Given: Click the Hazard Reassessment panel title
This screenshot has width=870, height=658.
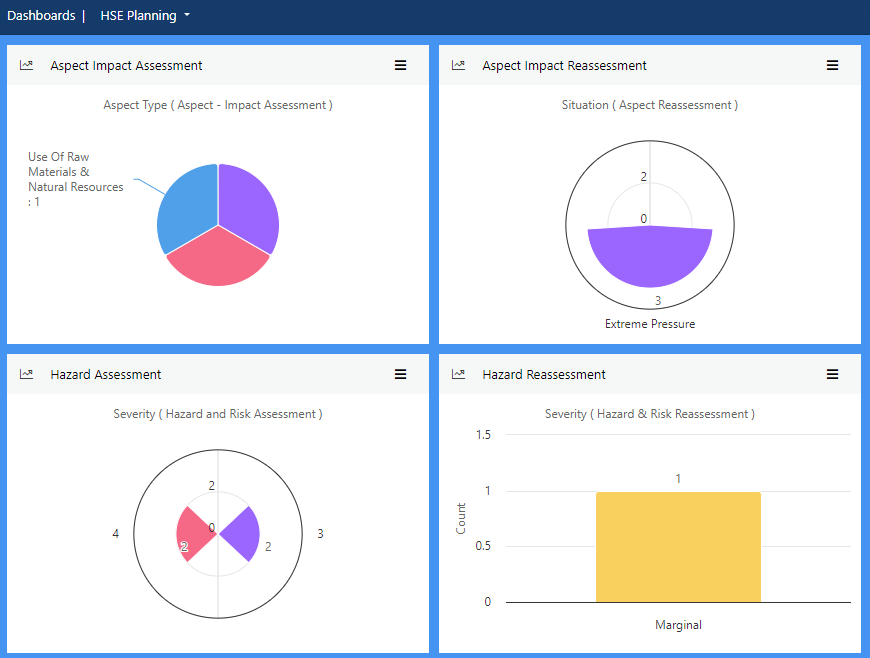Looking at the screenshot, I should click(544, 374).
